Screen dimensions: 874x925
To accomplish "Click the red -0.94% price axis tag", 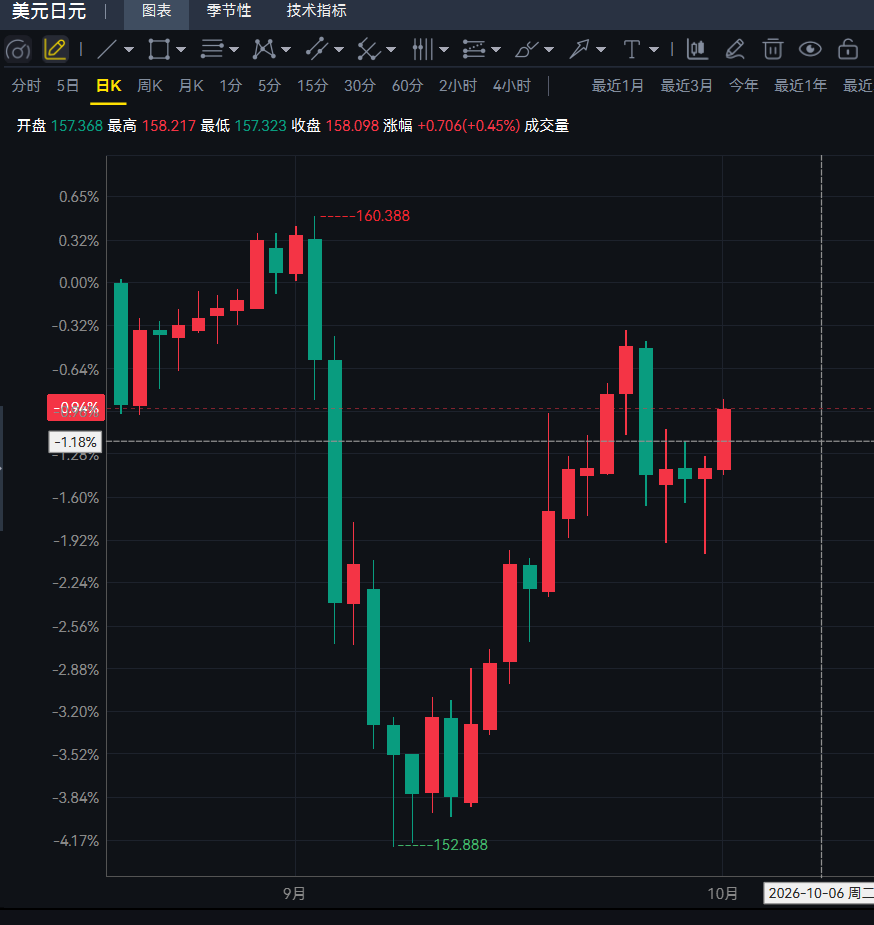I will (x=76, y=408).
